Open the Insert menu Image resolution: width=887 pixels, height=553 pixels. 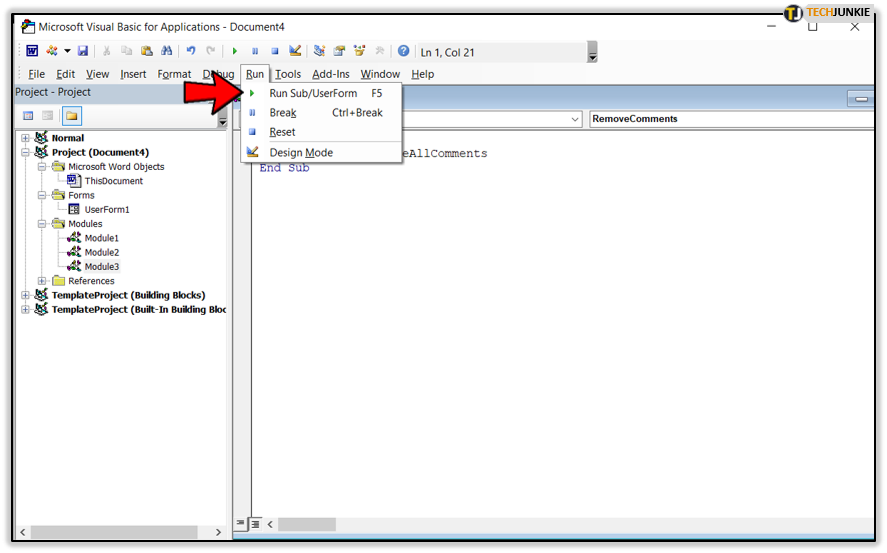pos(133,74)
